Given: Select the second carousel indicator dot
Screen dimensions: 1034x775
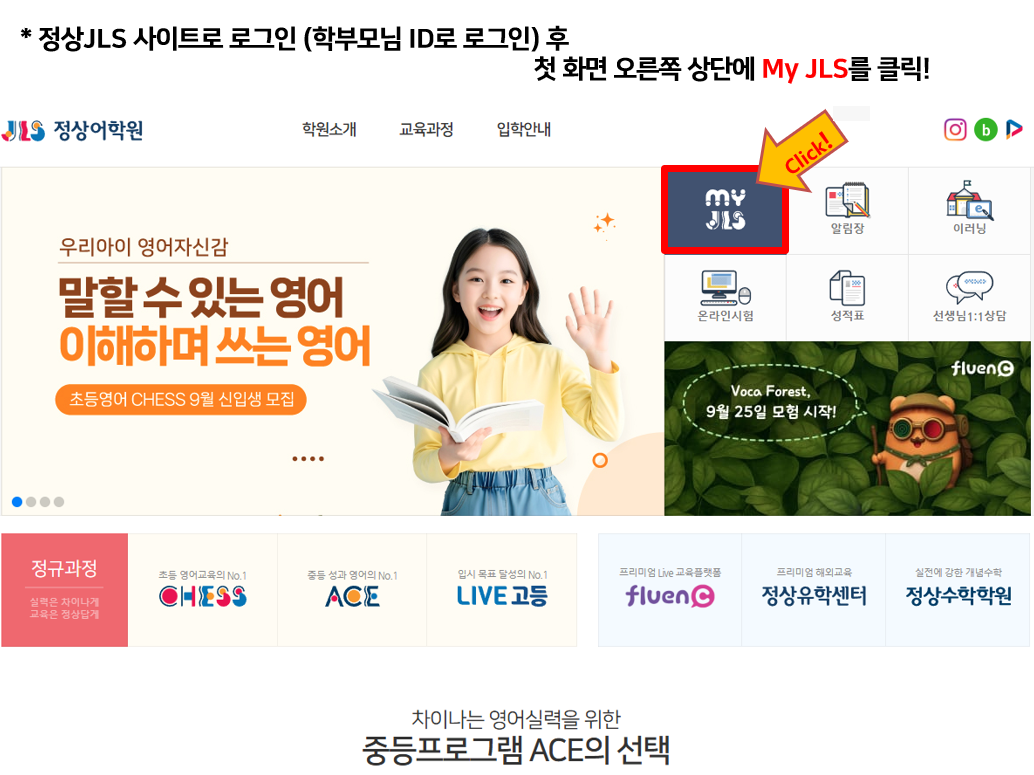Looking at the screenshot, I should click(31, 502).
